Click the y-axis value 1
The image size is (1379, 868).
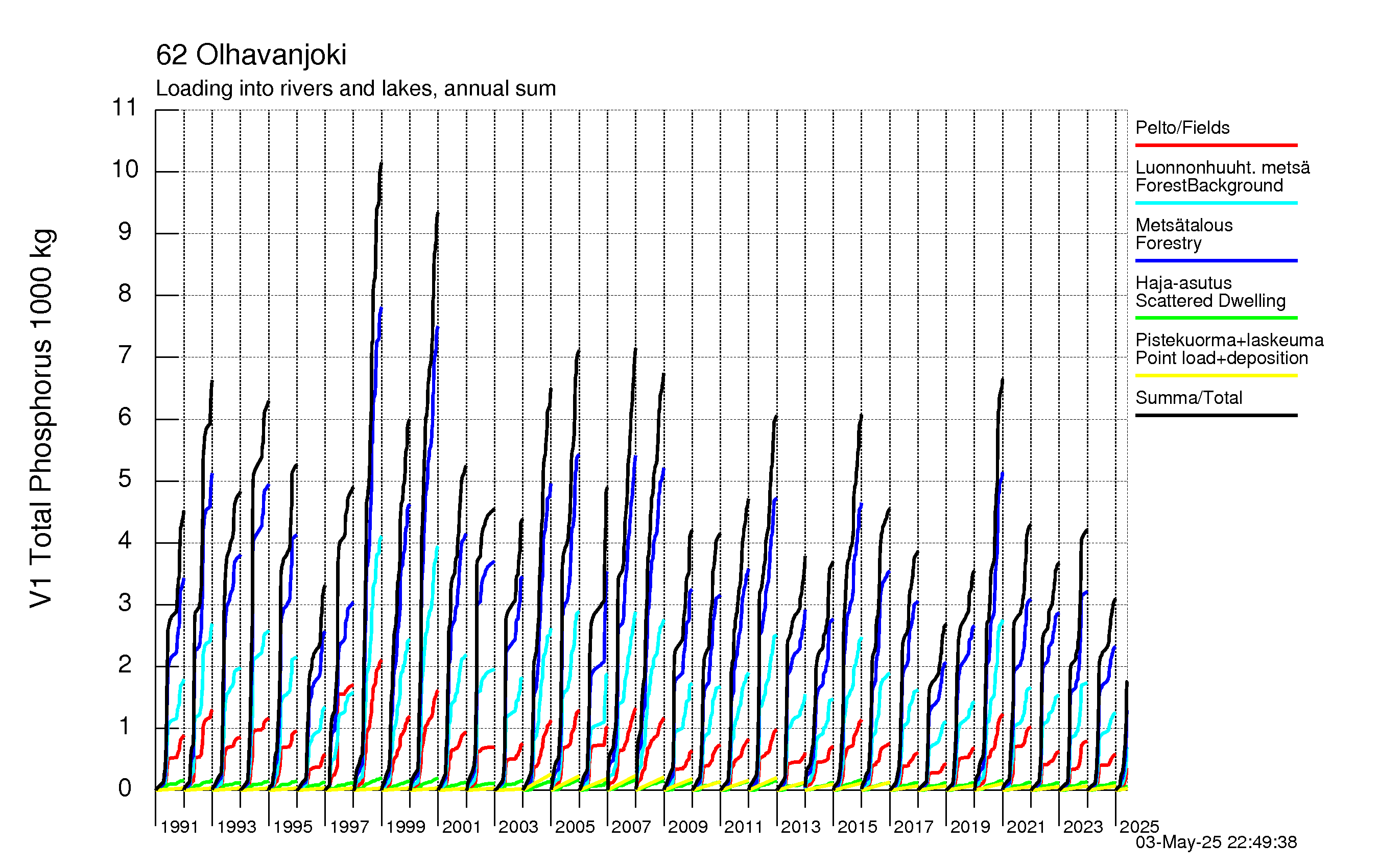coord(125,727)
